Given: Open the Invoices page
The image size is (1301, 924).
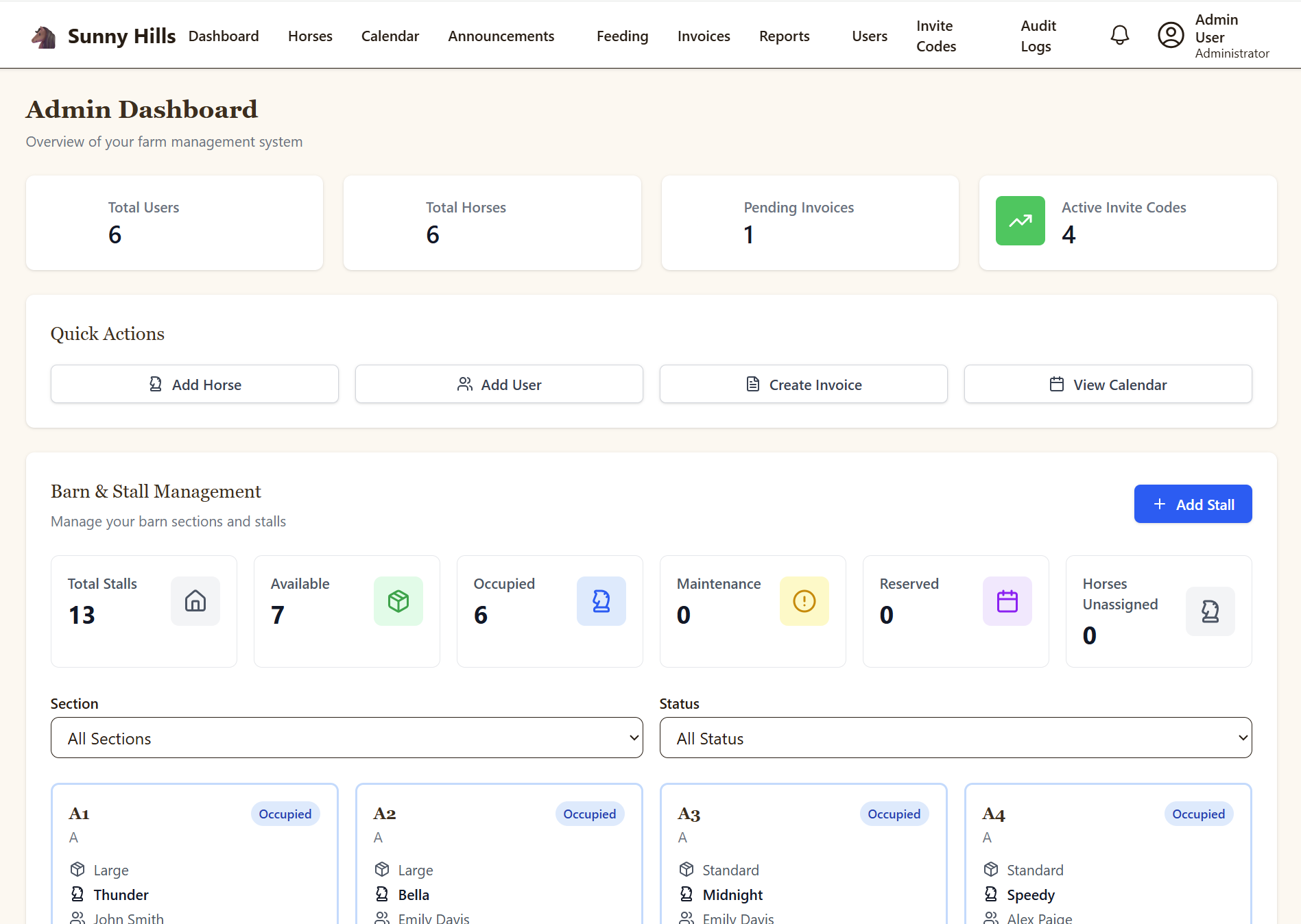Looking at the screenshot, I should [x=704, y=36].
